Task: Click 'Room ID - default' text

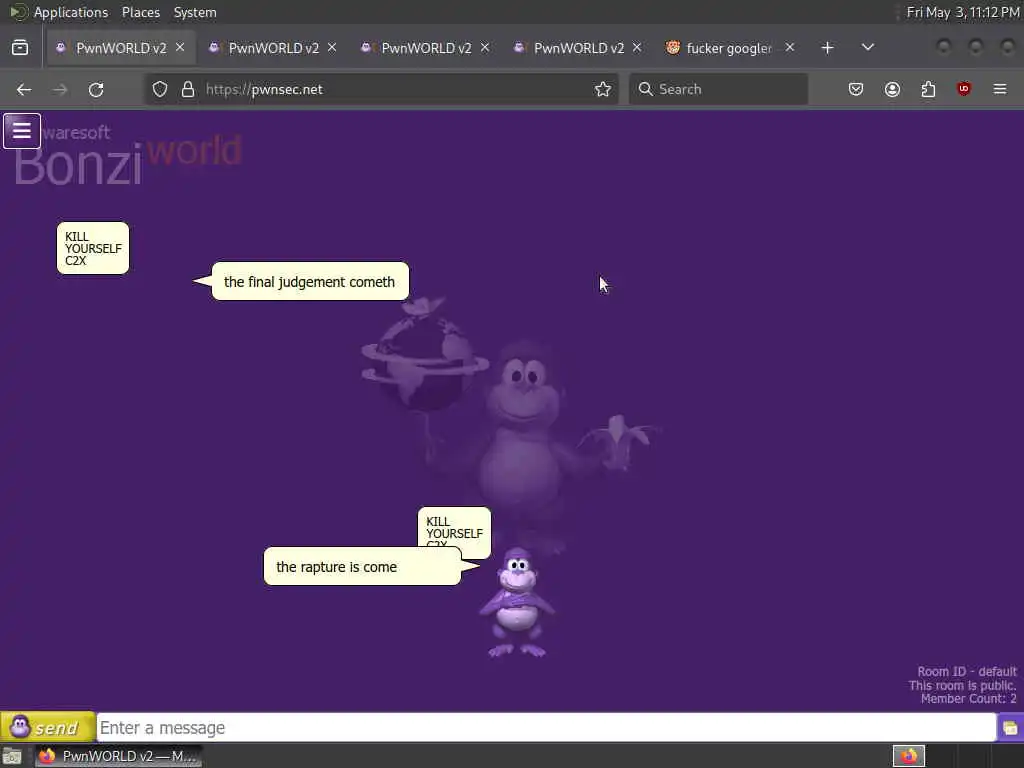Action: pos(967,671)
